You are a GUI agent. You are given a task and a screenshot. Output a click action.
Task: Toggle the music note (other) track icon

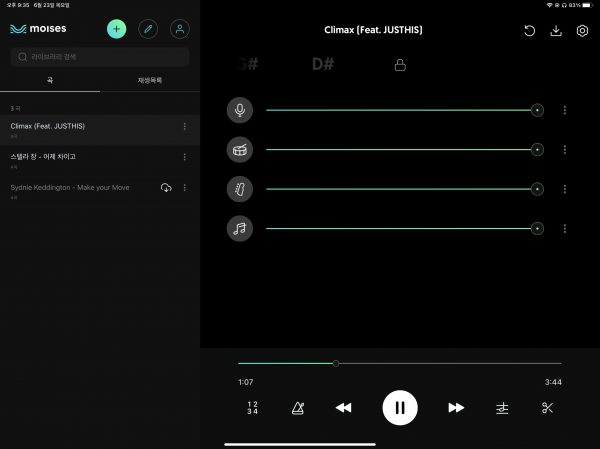[x=239, y=229]
